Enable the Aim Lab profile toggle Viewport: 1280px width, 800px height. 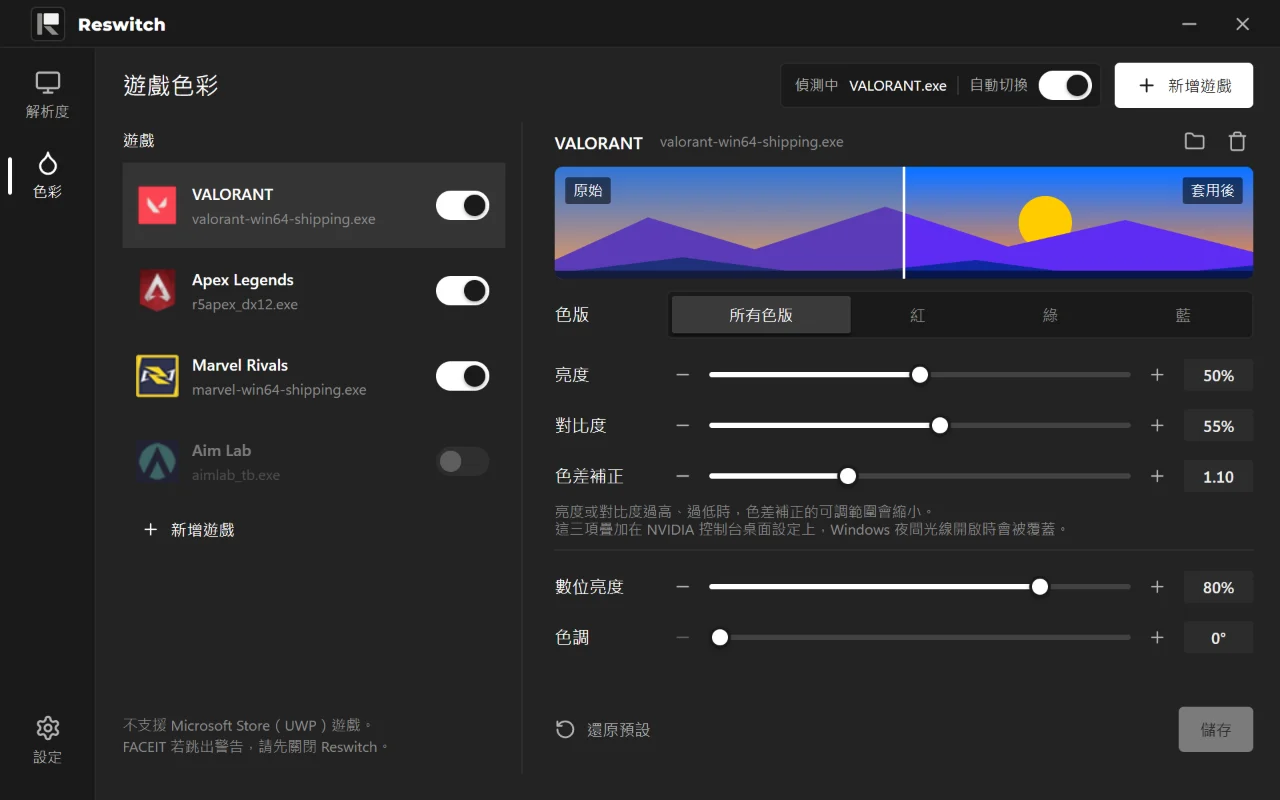[462, 461]
